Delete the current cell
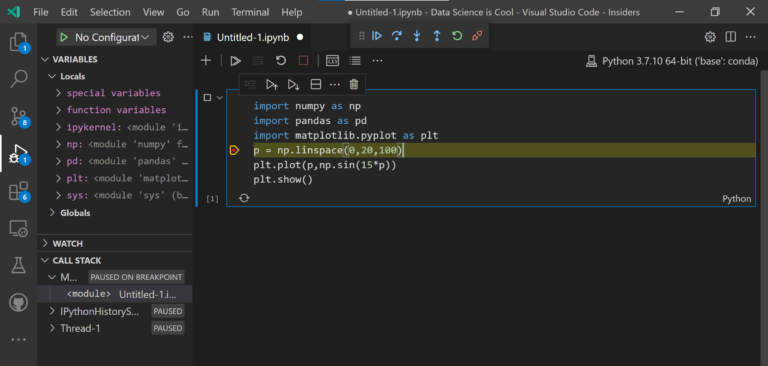The image size is (768, 366). (354, 84)
